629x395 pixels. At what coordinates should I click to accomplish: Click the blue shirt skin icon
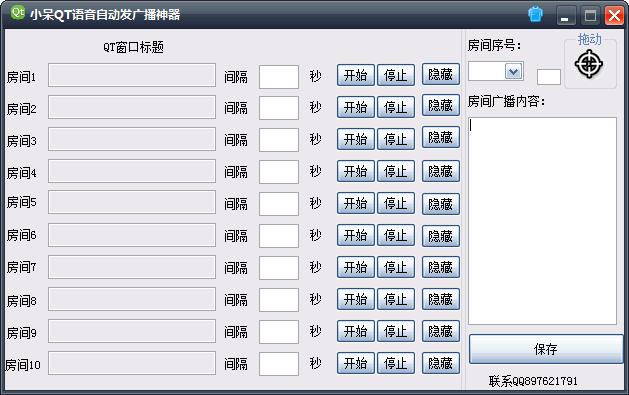[x=535, y=14]
